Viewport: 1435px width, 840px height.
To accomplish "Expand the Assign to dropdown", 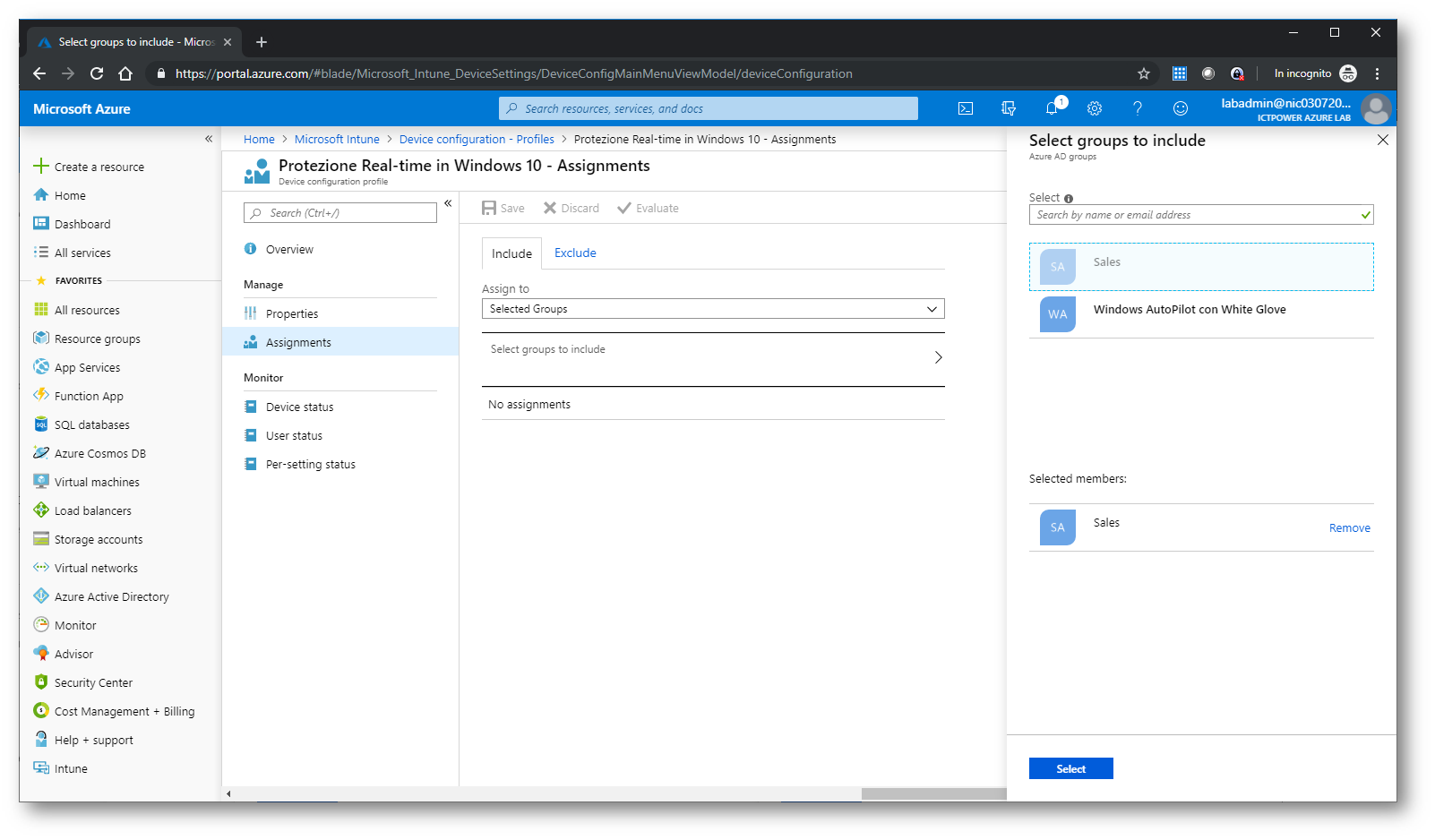I will click(713, 309).
